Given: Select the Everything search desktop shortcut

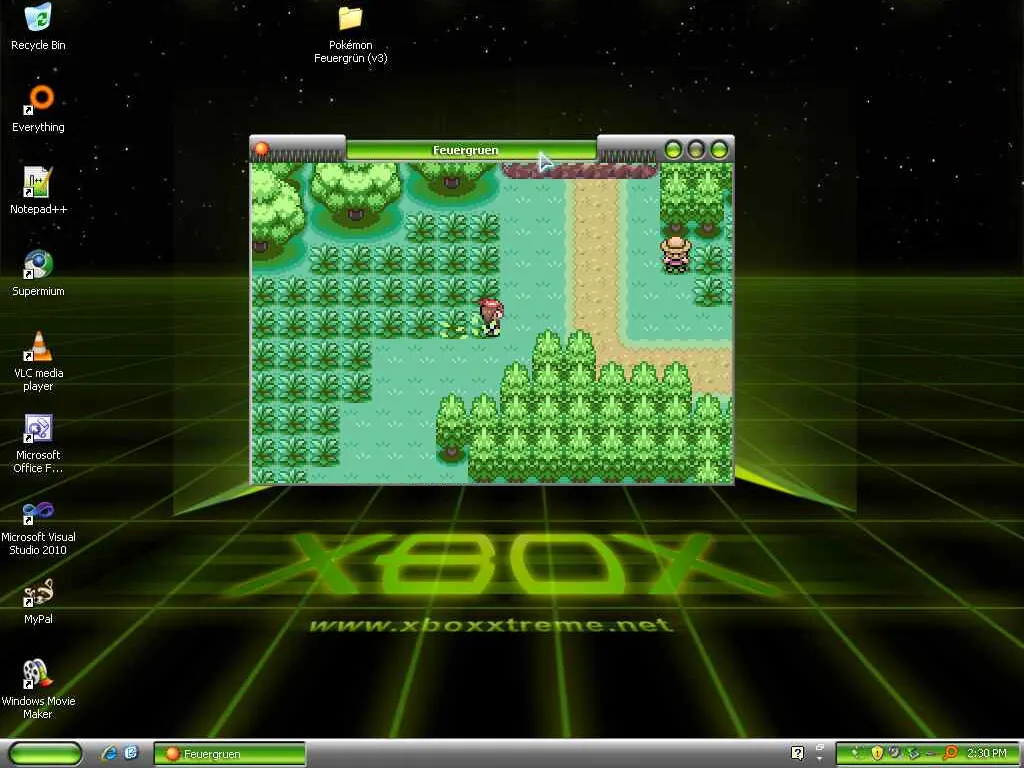Looking at the screenshot, I should [38, 108].
